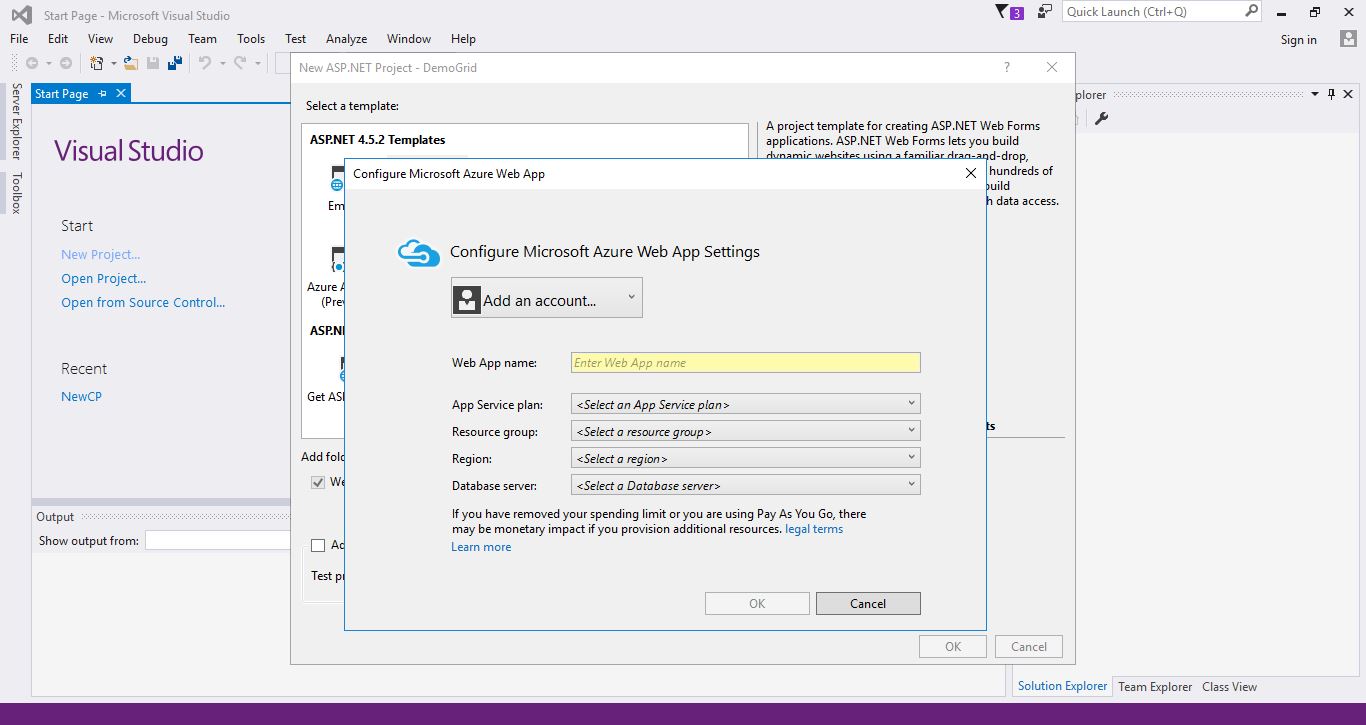Open the Show output from combo box
This screenshot has height=725, width=1366.
pyautogui.click(x=218, y=541)
